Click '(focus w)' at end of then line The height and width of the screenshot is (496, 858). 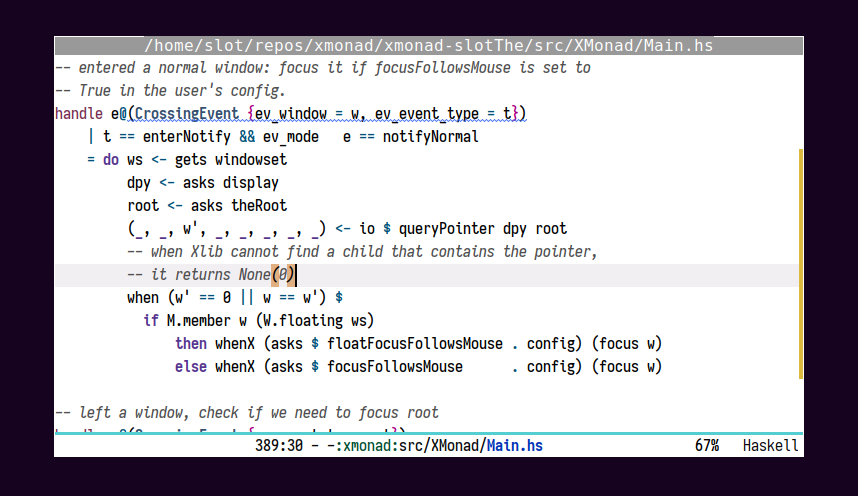(627, 344)
